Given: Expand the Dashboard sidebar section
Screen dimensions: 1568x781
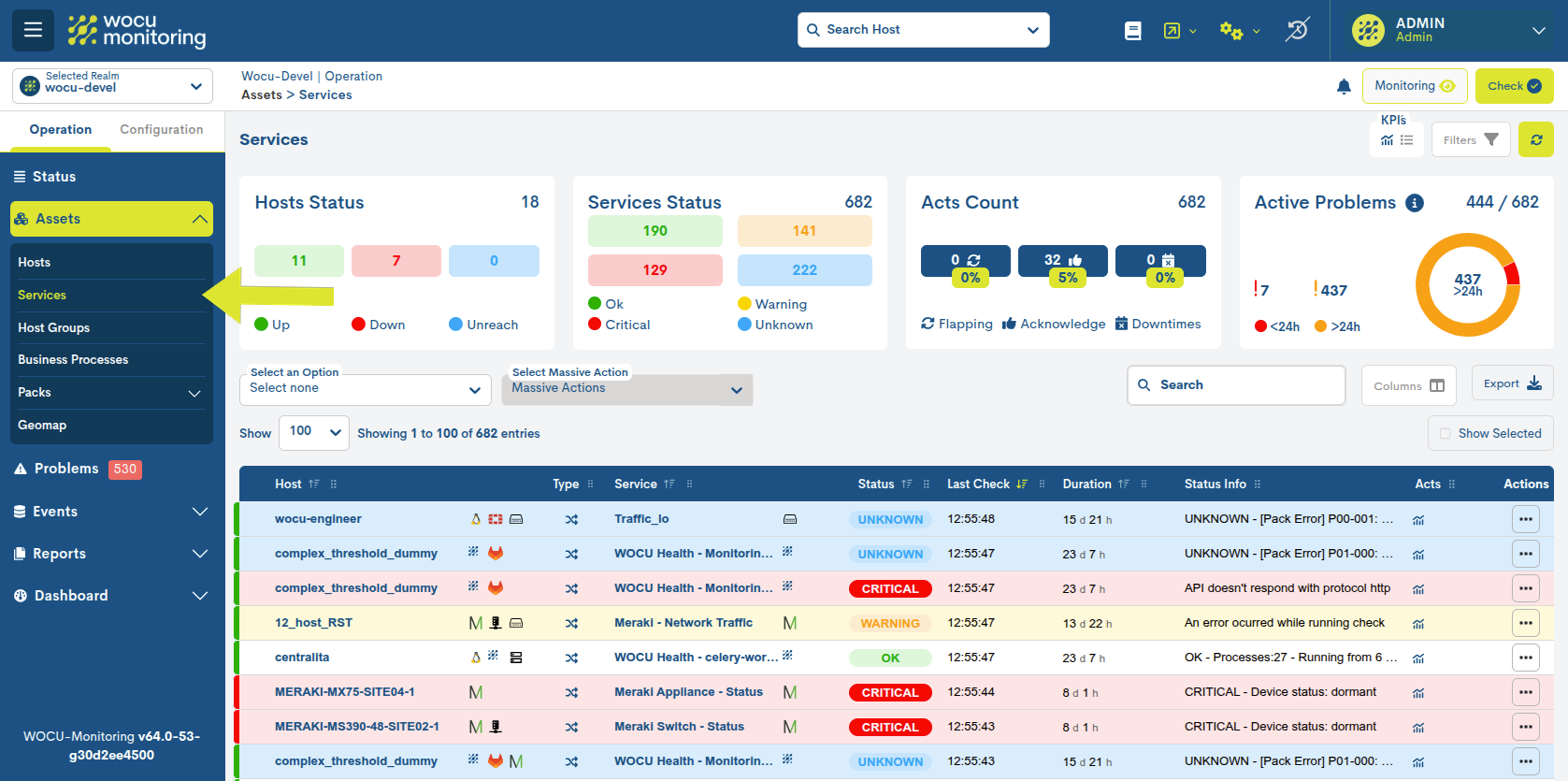Looking at the screenshot, I should point(112,596).
